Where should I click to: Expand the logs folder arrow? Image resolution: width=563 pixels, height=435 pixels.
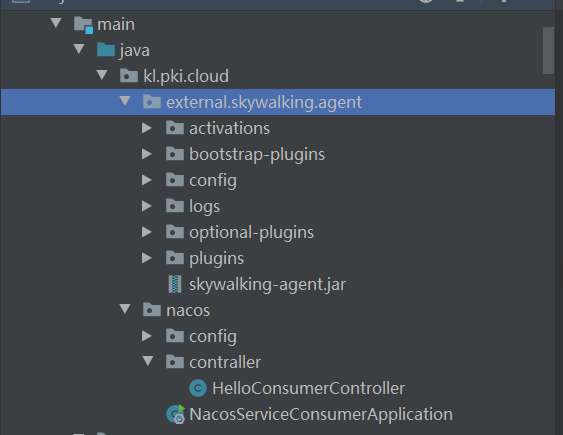pyautogui.click(x=146, y=206)
